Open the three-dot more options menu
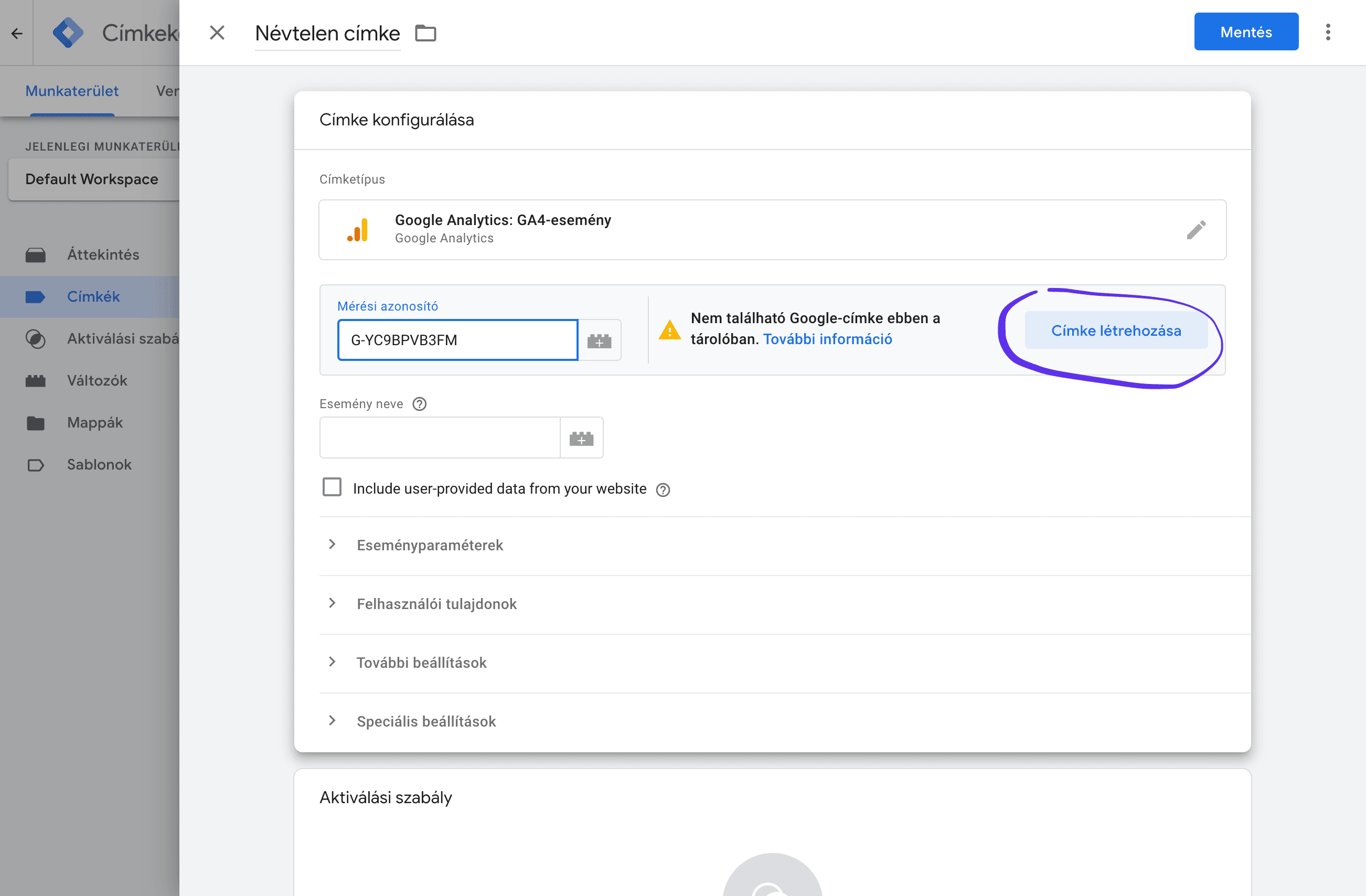The width and height of the screenshot is (1366, 896). point(1328,32)
